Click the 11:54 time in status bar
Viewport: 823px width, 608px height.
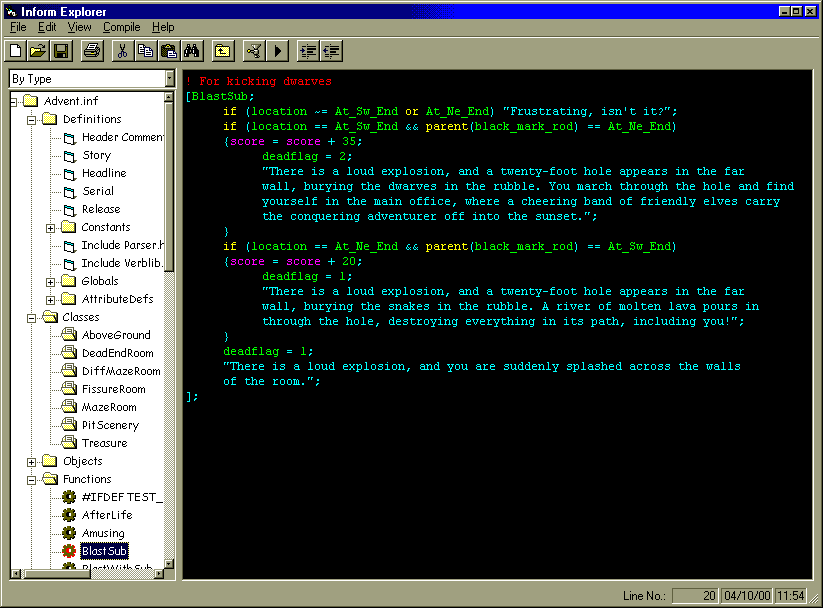[790, 596]
